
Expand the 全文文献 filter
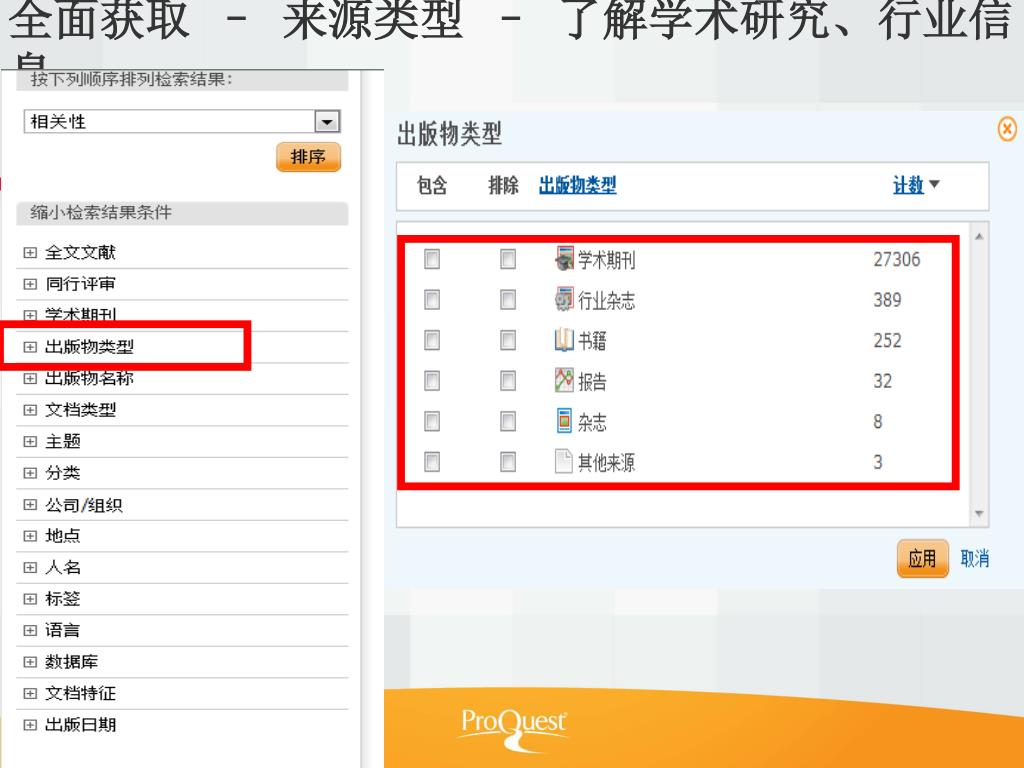pyautogui.click(x=30, y=253)
